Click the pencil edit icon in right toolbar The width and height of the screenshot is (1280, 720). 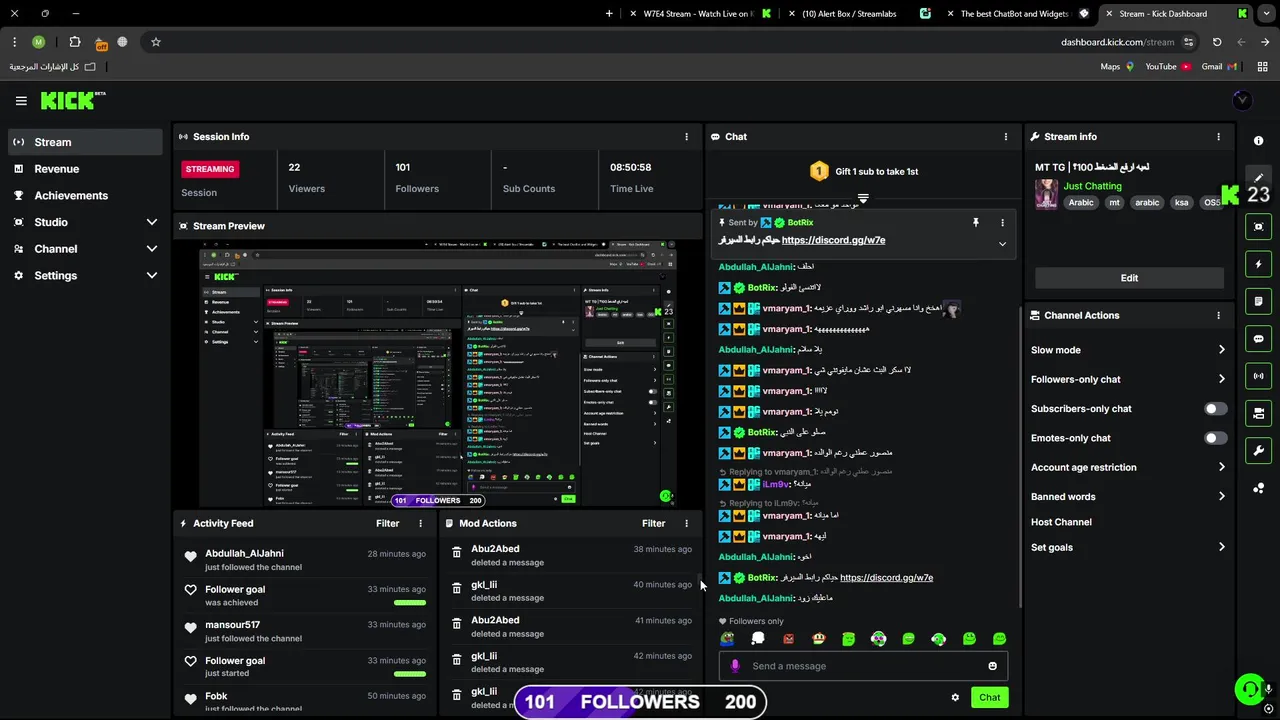coord(1258,177)
